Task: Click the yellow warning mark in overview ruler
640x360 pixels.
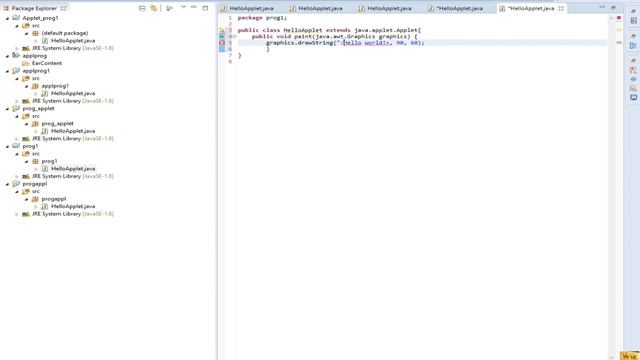Action: pos(619,30)
